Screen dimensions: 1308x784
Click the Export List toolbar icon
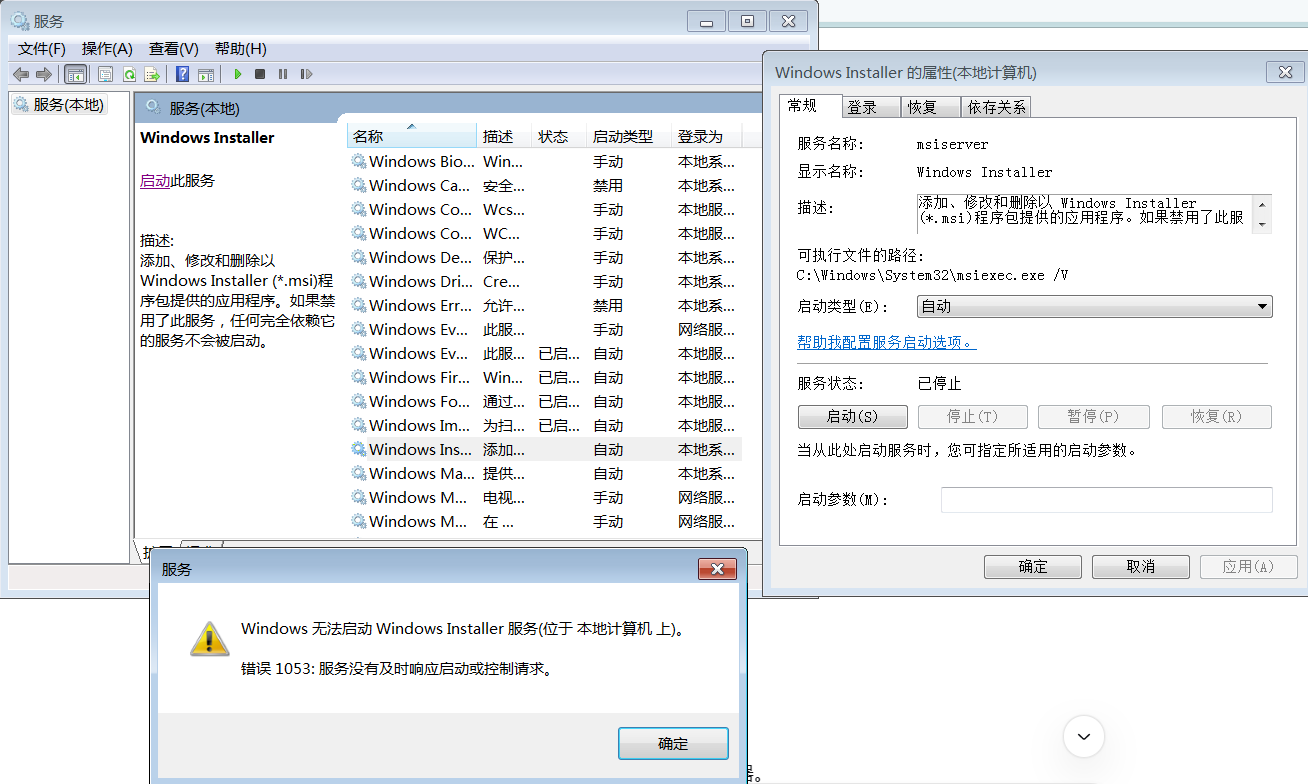[x=152, y=74]
